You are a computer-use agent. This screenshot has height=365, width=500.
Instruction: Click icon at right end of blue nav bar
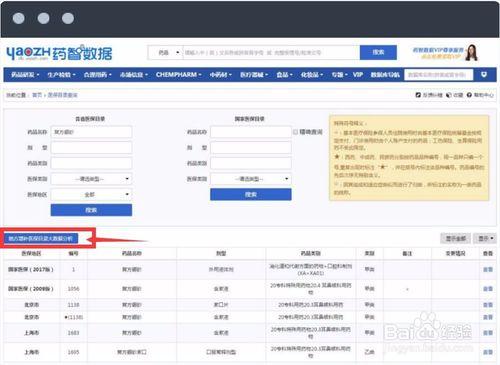tap(484, 74)
